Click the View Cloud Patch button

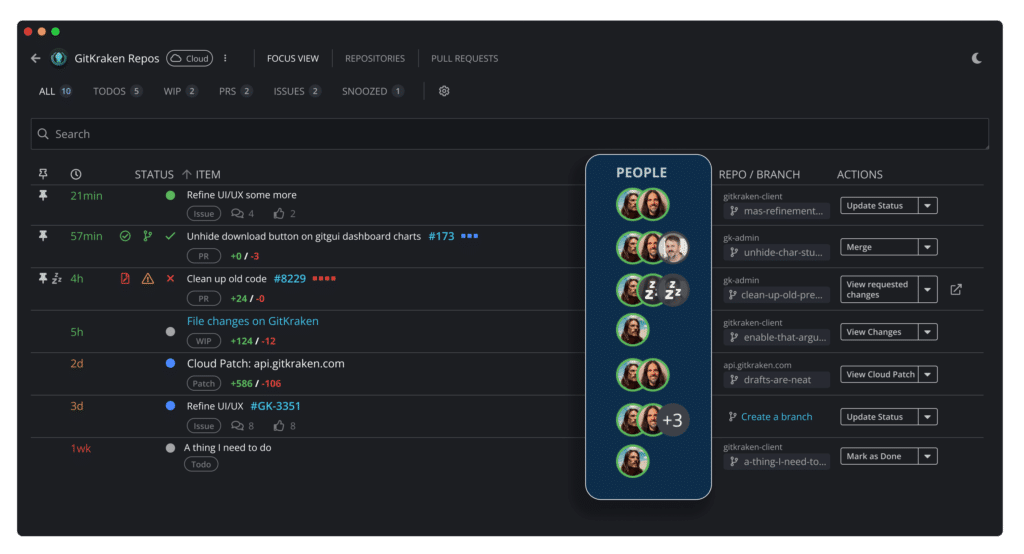[879, 374]
